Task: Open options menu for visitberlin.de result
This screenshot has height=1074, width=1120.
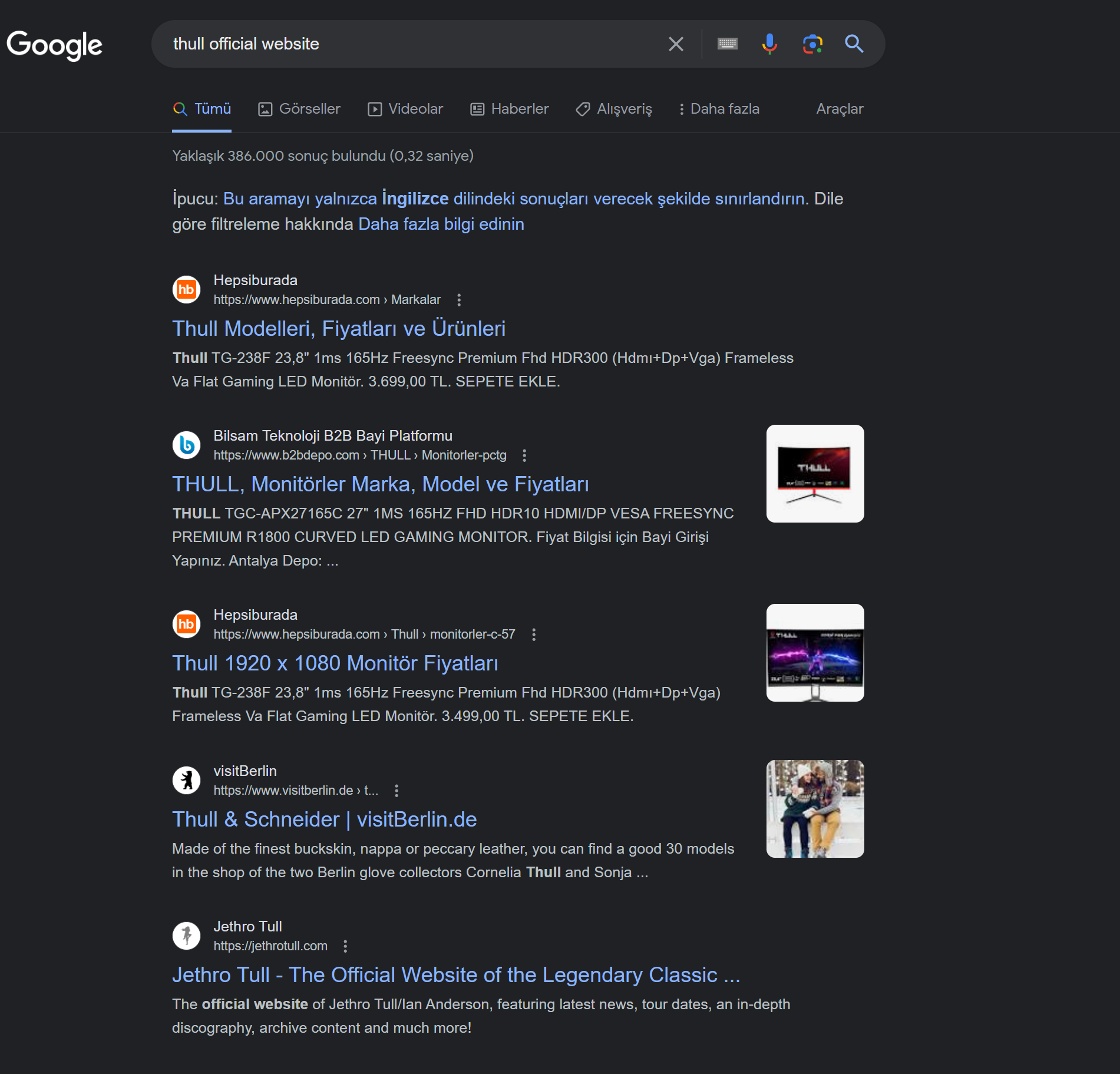Action: click(x=397, y=791)
